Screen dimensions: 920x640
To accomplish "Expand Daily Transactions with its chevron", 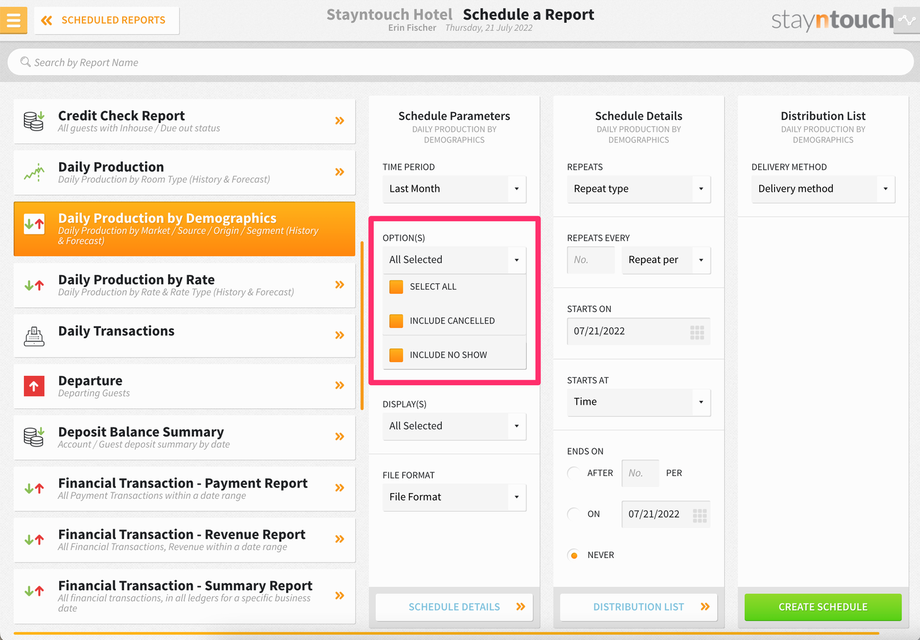I will 339,335.
